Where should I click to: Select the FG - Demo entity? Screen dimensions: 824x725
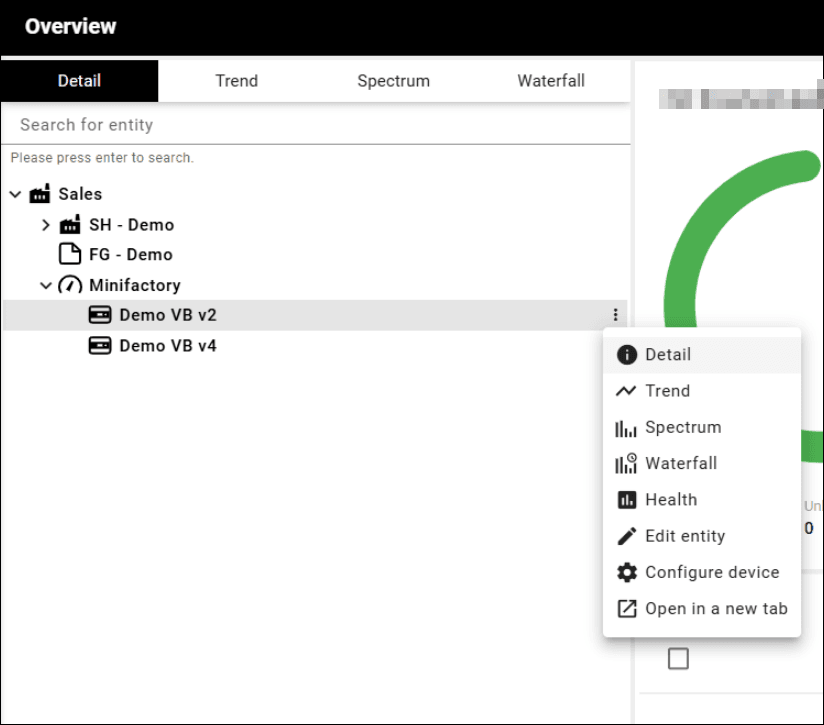click(130, 254)
